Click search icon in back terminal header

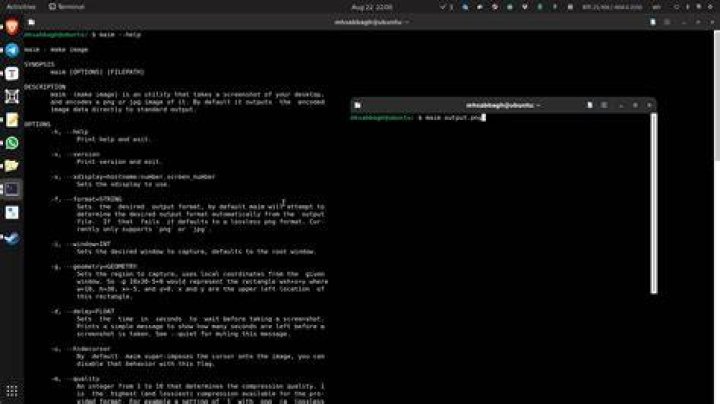pyautogui.click(x=652, y=22)
